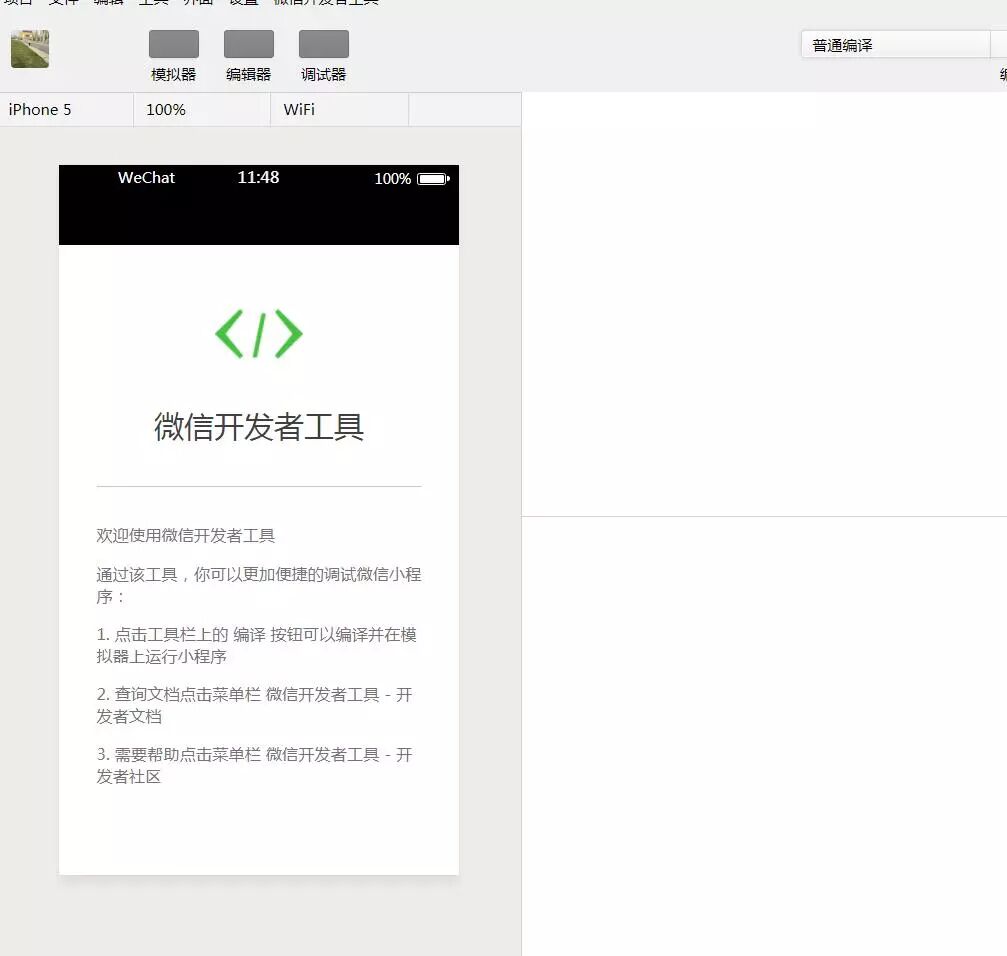Toggle the 编辑器 editor panel button

click(x=249, y=56)
